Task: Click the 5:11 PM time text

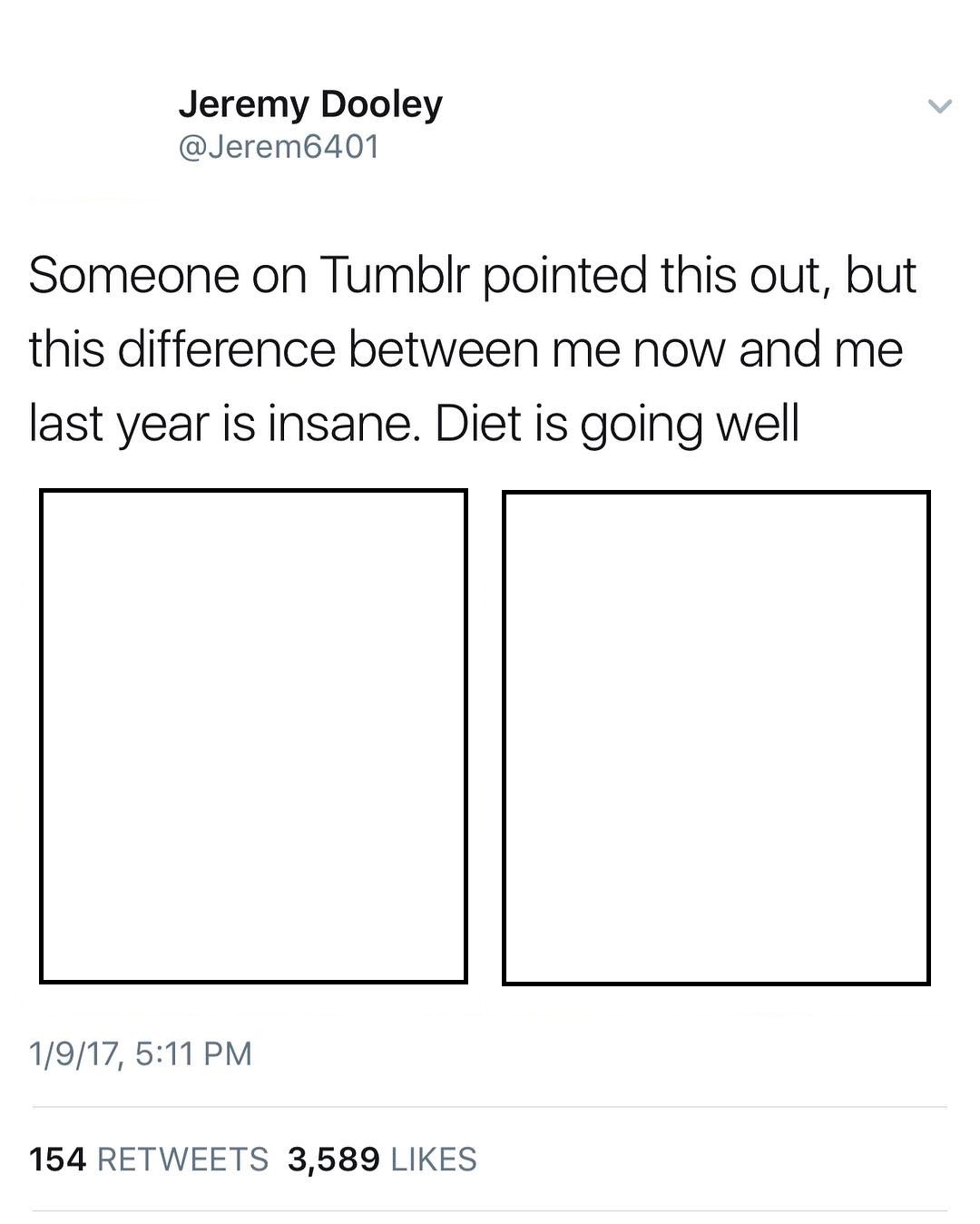Action: [193, 1053]
